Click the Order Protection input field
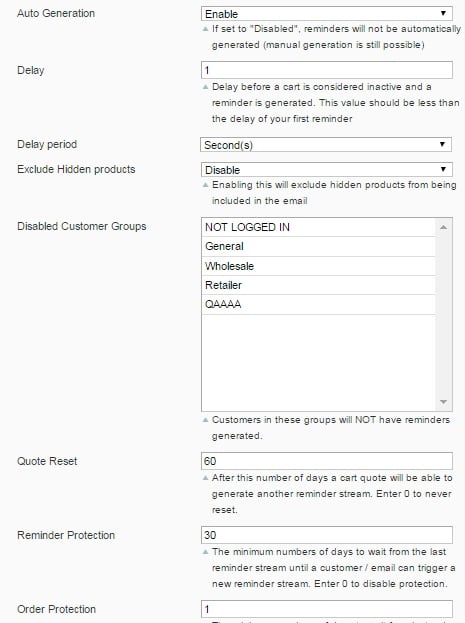The width and height of the screenshot is (465, 623). coord(327,609)
